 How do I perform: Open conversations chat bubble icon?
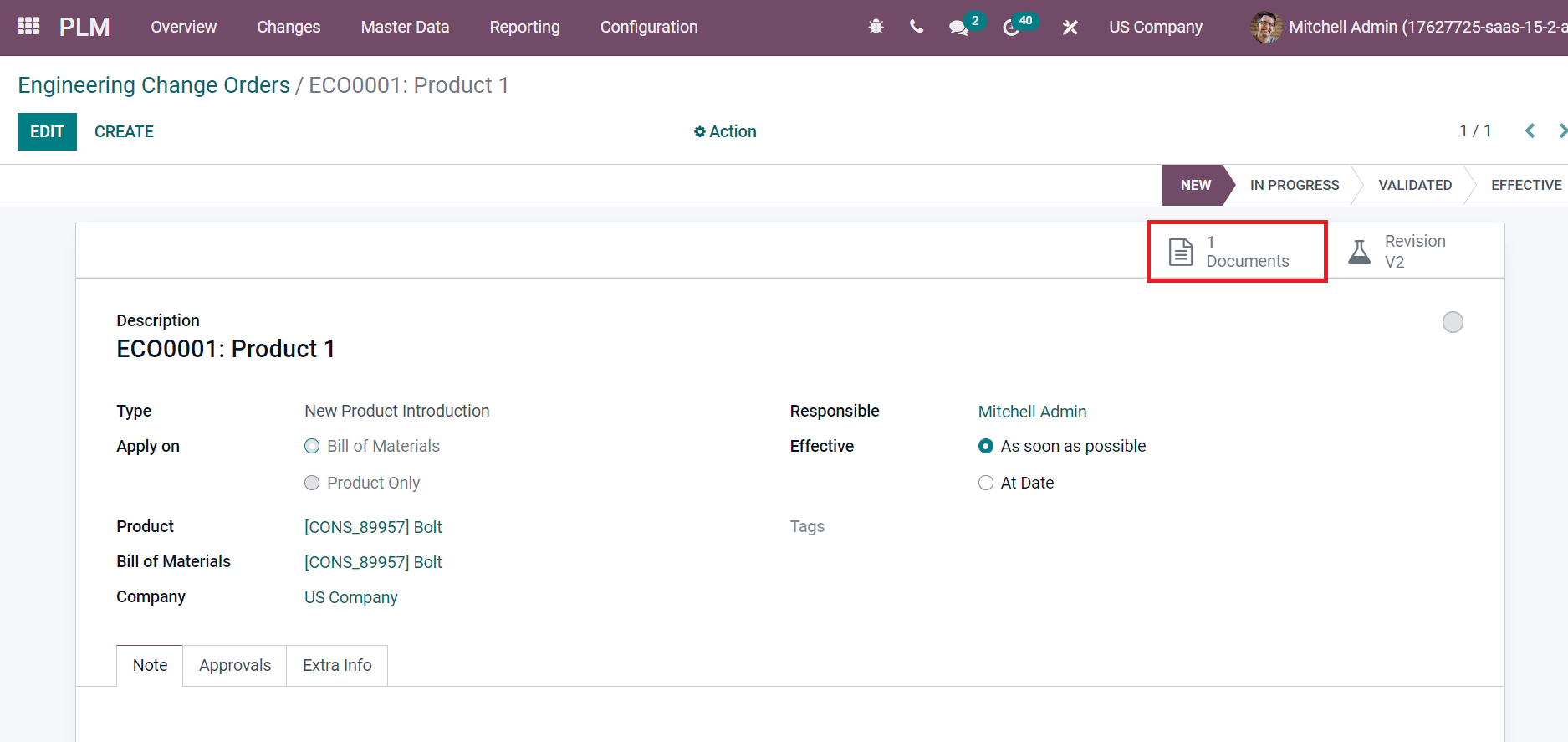tap(958, 28)
